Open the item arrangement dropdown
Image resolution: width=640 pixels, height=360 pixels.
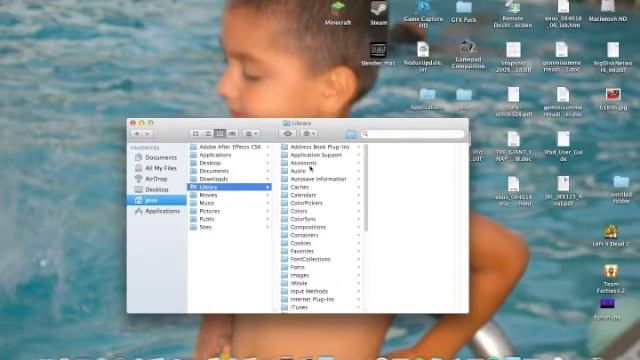coord(251,134)
